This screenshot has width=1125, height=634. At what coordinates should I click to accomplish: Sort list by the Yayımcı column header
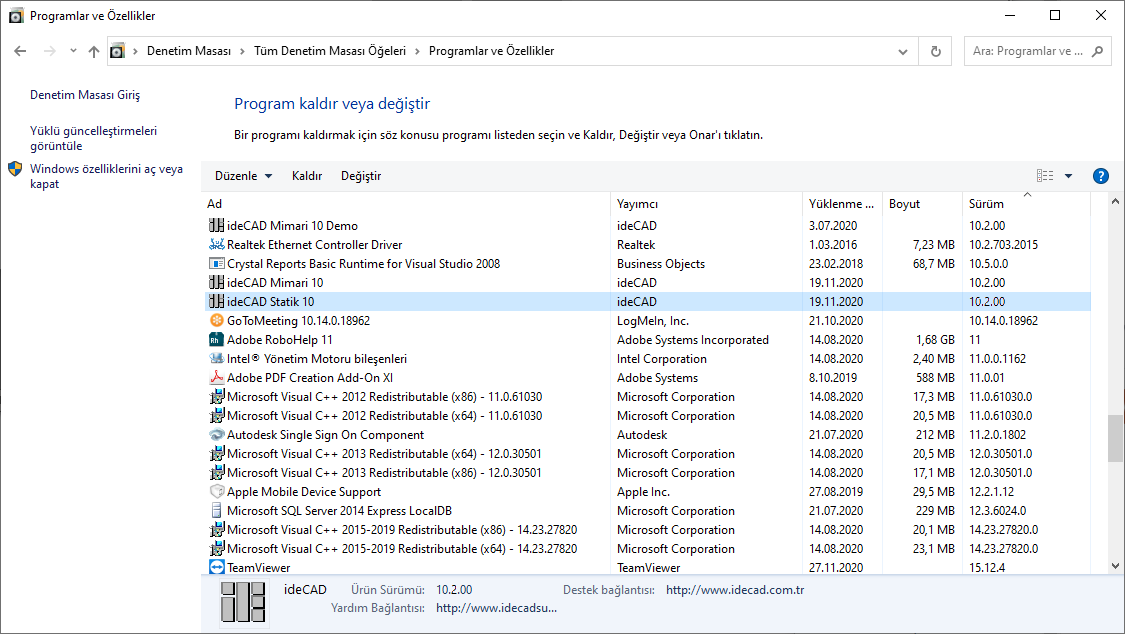(705, 204)
